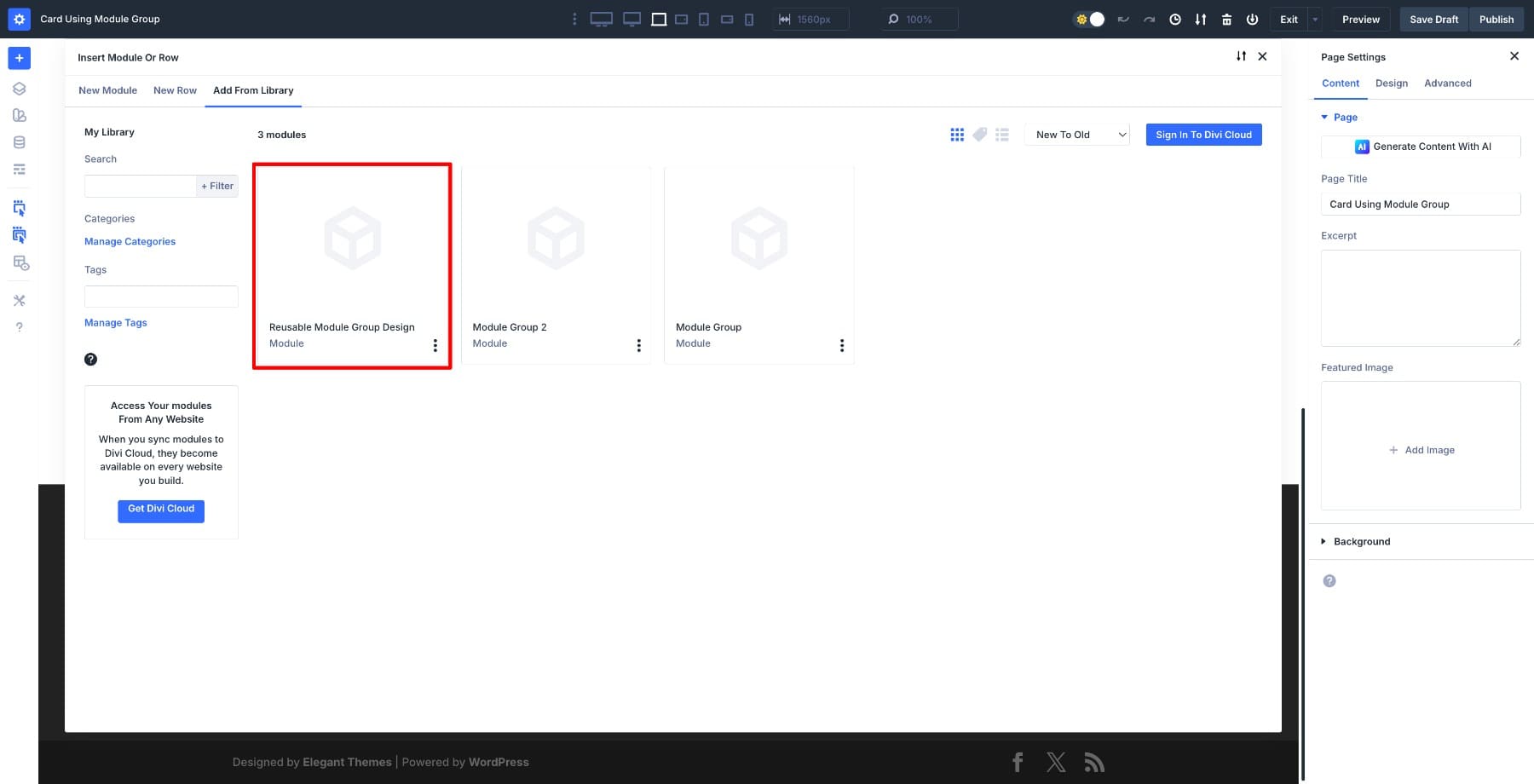Click Sign In To Divi Cloud button
1534x784 pixels.
(1203, 135)
